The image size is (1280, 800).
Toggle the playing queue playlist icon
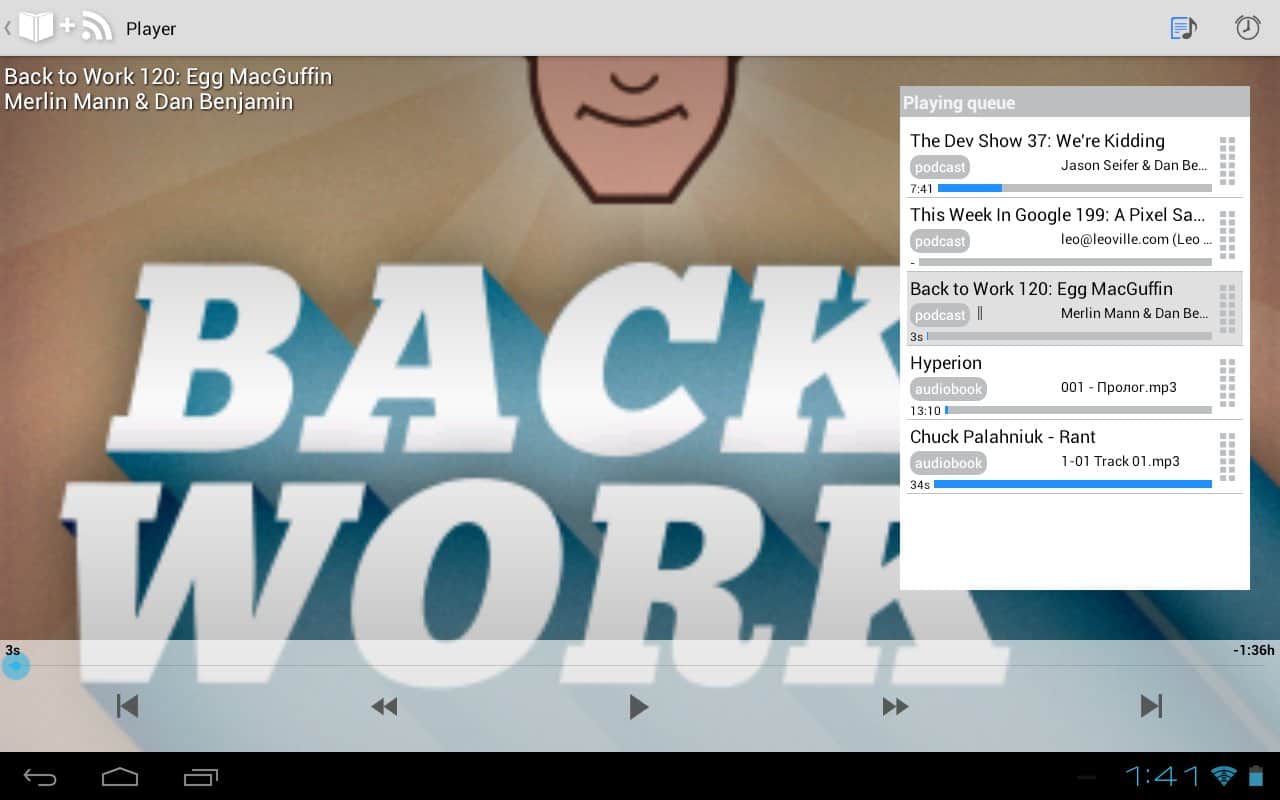click(x=1183, y=28)
